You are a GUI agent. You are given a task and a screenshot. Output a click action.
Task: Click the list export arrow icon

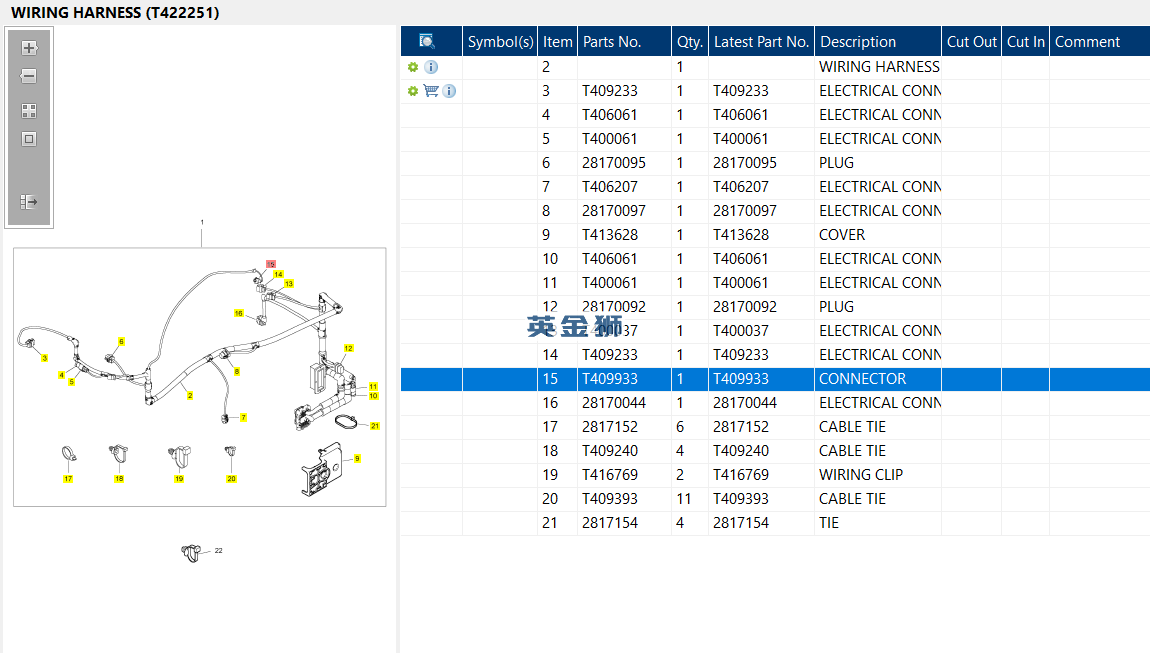[29, 202]
